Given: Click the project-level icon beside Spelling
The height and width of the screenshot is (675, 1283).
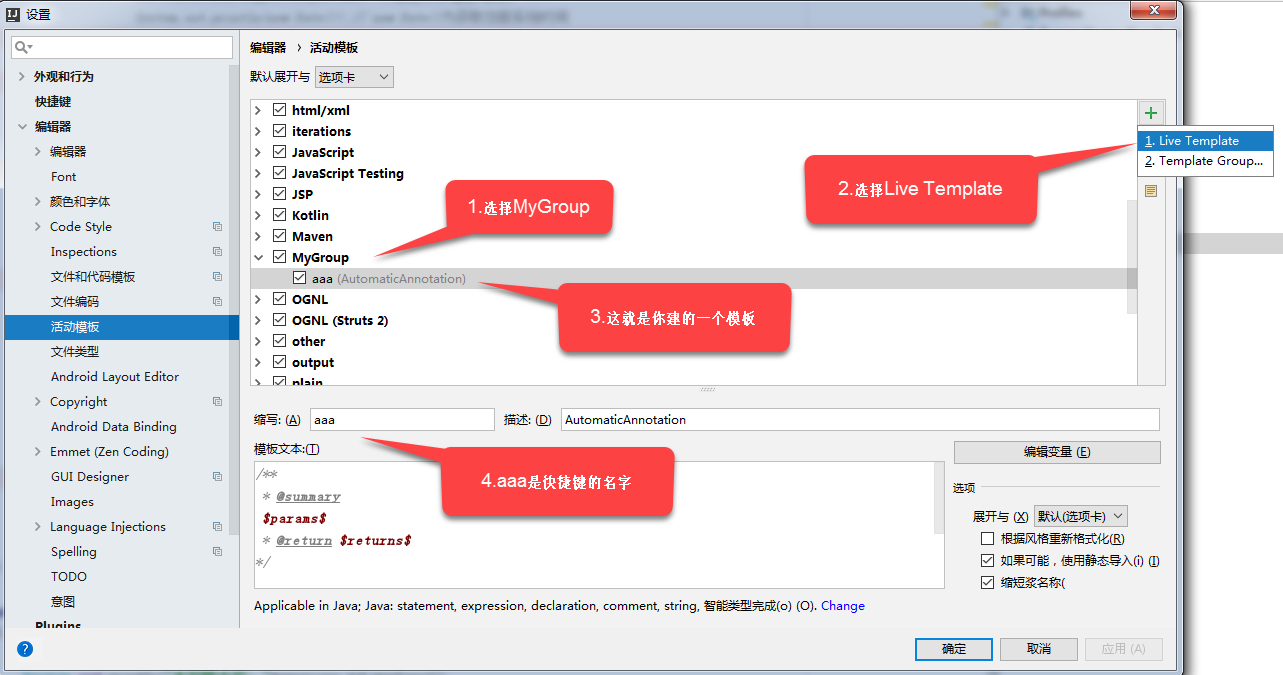Looking at the screenshot, I should tap(217, 552).
